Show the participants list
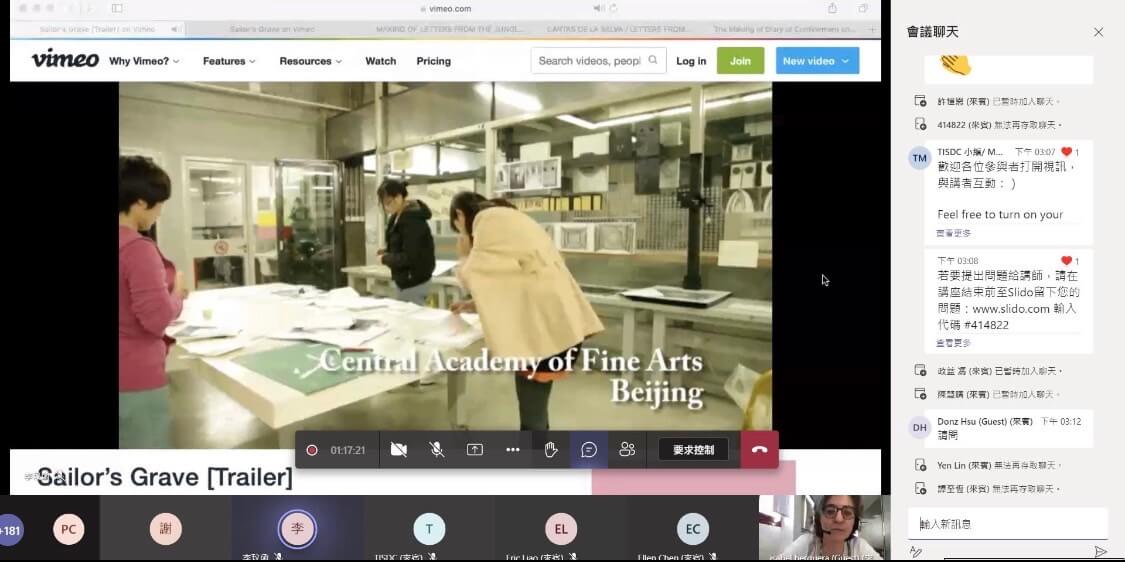 click(x=627, y=450)
